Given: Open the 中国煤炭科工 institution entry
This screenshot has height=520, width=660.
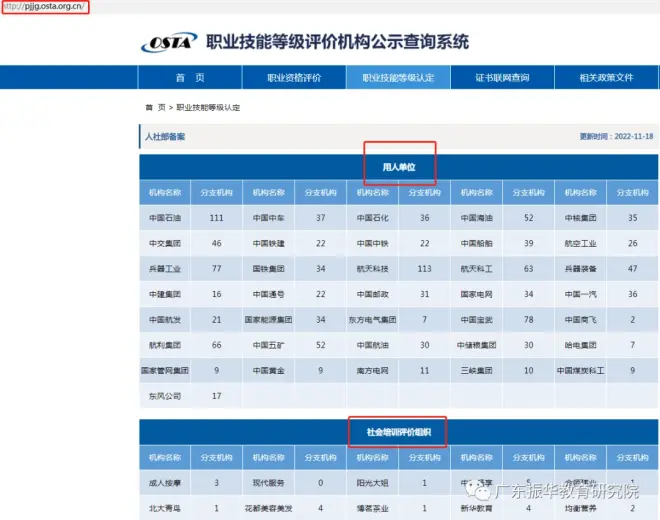Looking at the screenshot, I should [x=580, y=371].
